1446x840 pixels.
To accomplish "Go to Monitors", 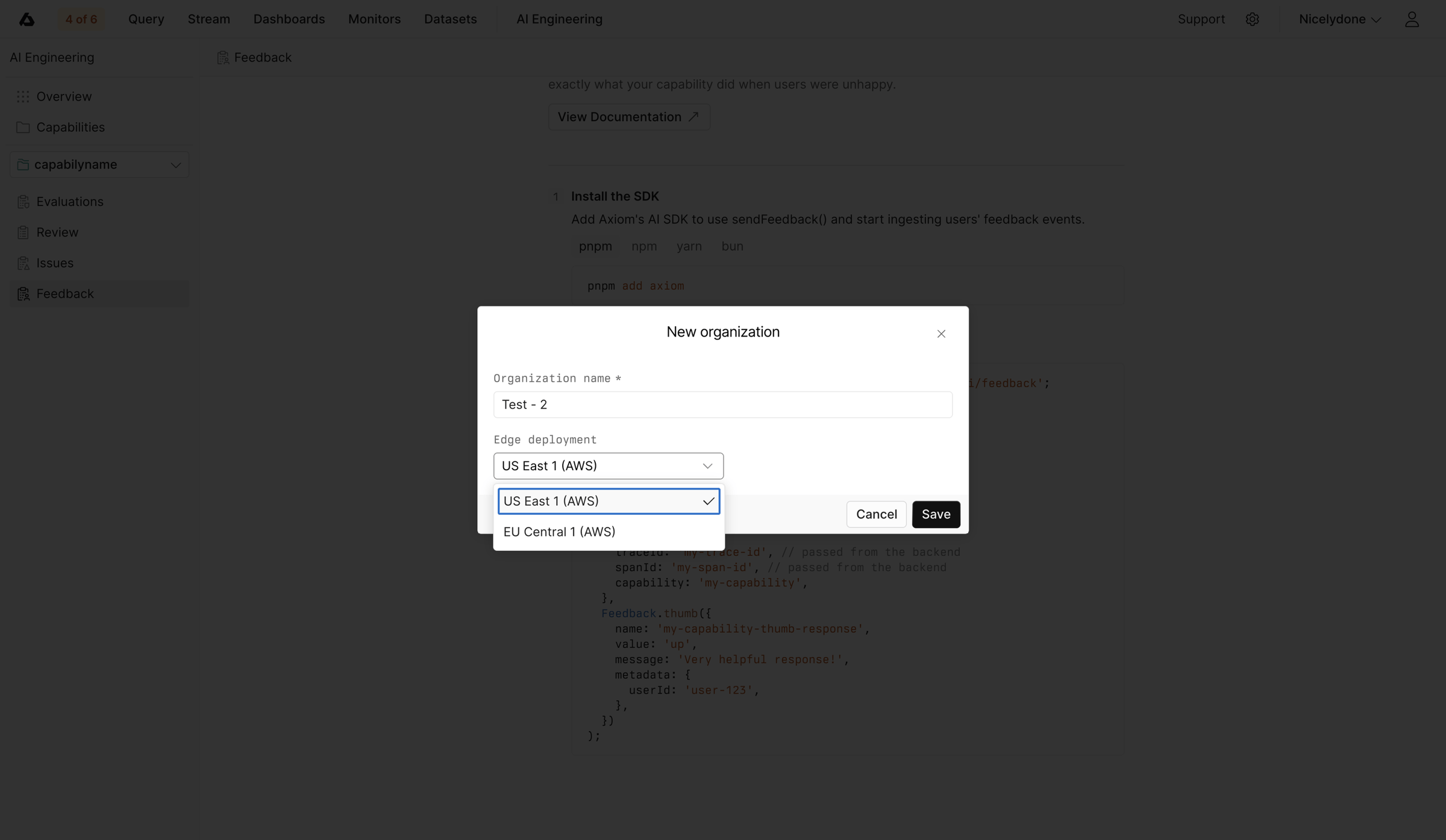I will click(374, 19).
